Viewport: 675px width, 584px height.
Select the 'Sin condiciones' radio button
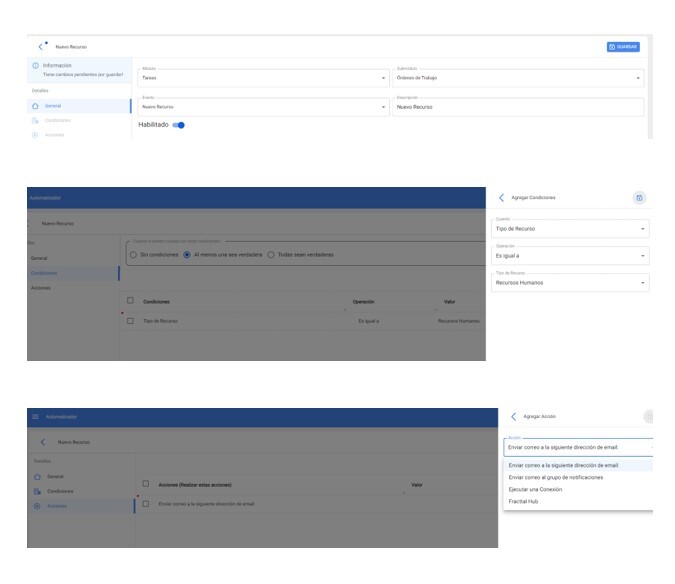133,255
